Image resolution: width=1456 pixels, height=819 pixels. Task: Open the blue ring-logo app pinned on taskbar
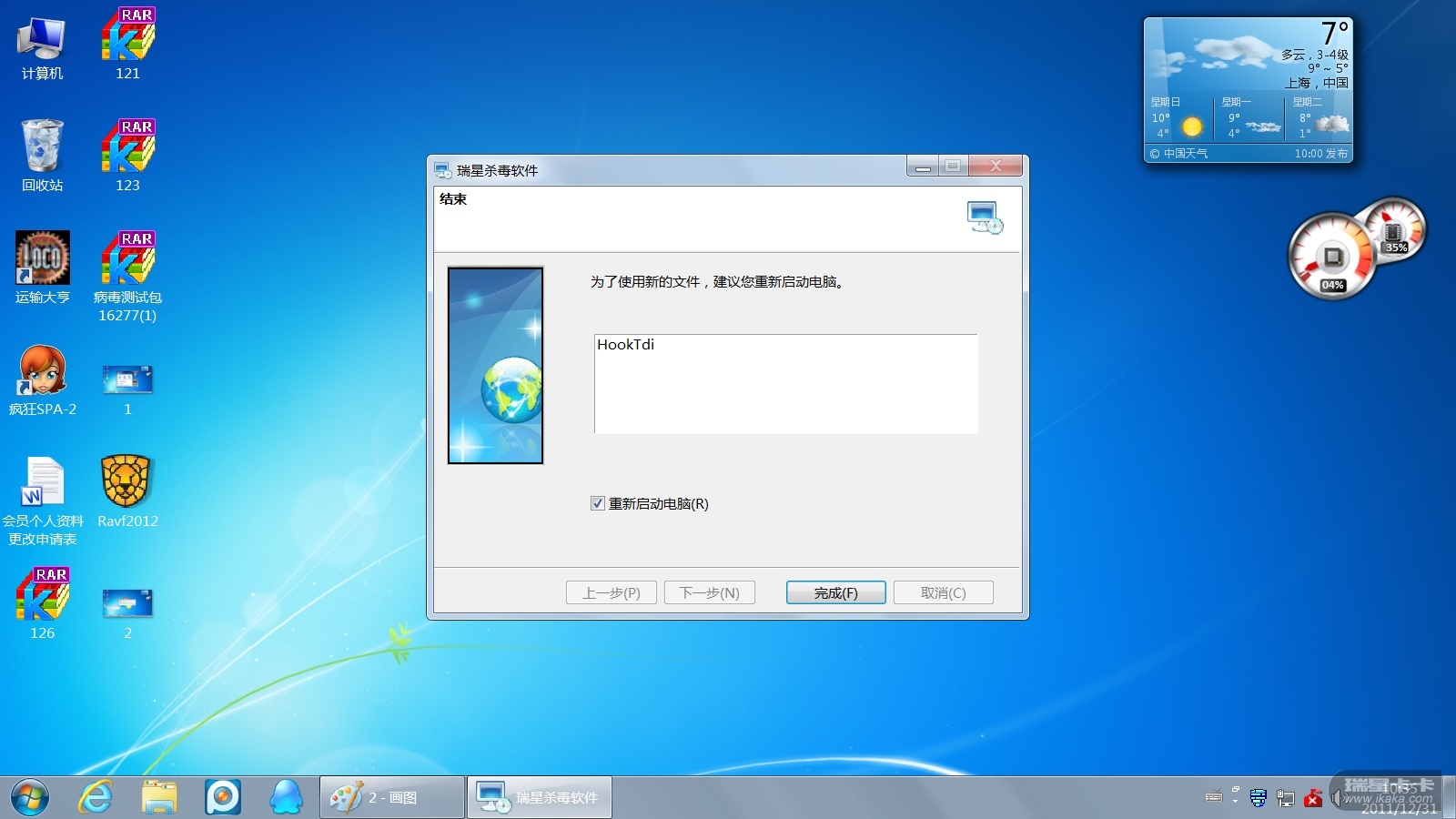tap(223, 797)
